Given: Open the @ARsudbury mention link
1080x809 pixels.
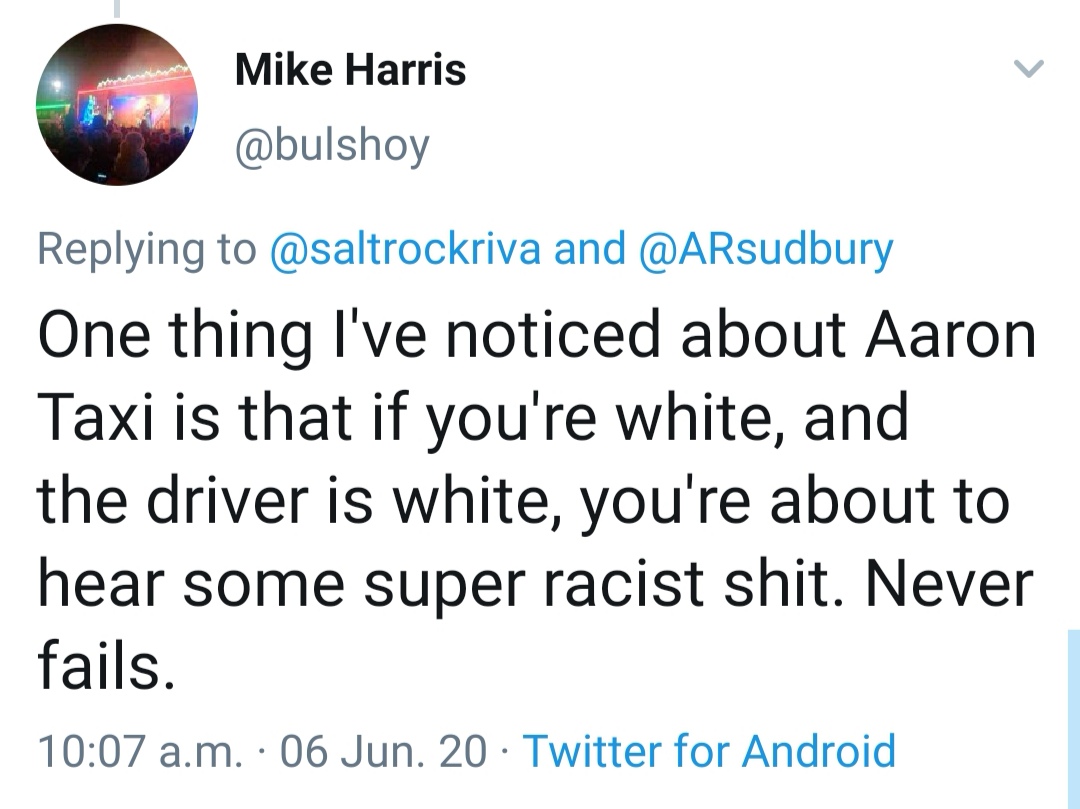Looking at the screenshot, I should [x=764, y=249].
